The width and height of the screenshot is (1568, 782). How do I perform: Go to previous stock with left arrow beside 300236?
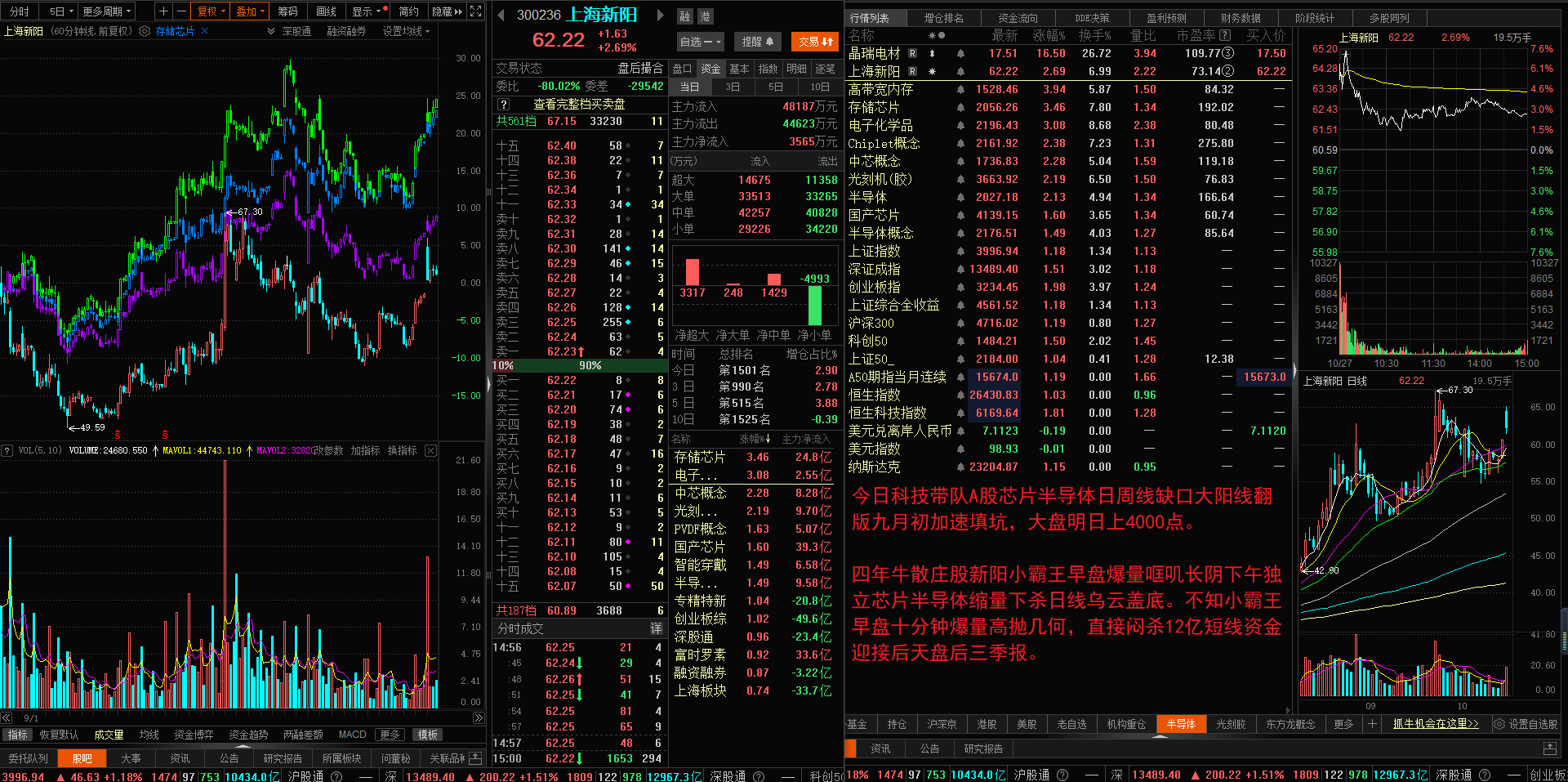tap(501, 15)
